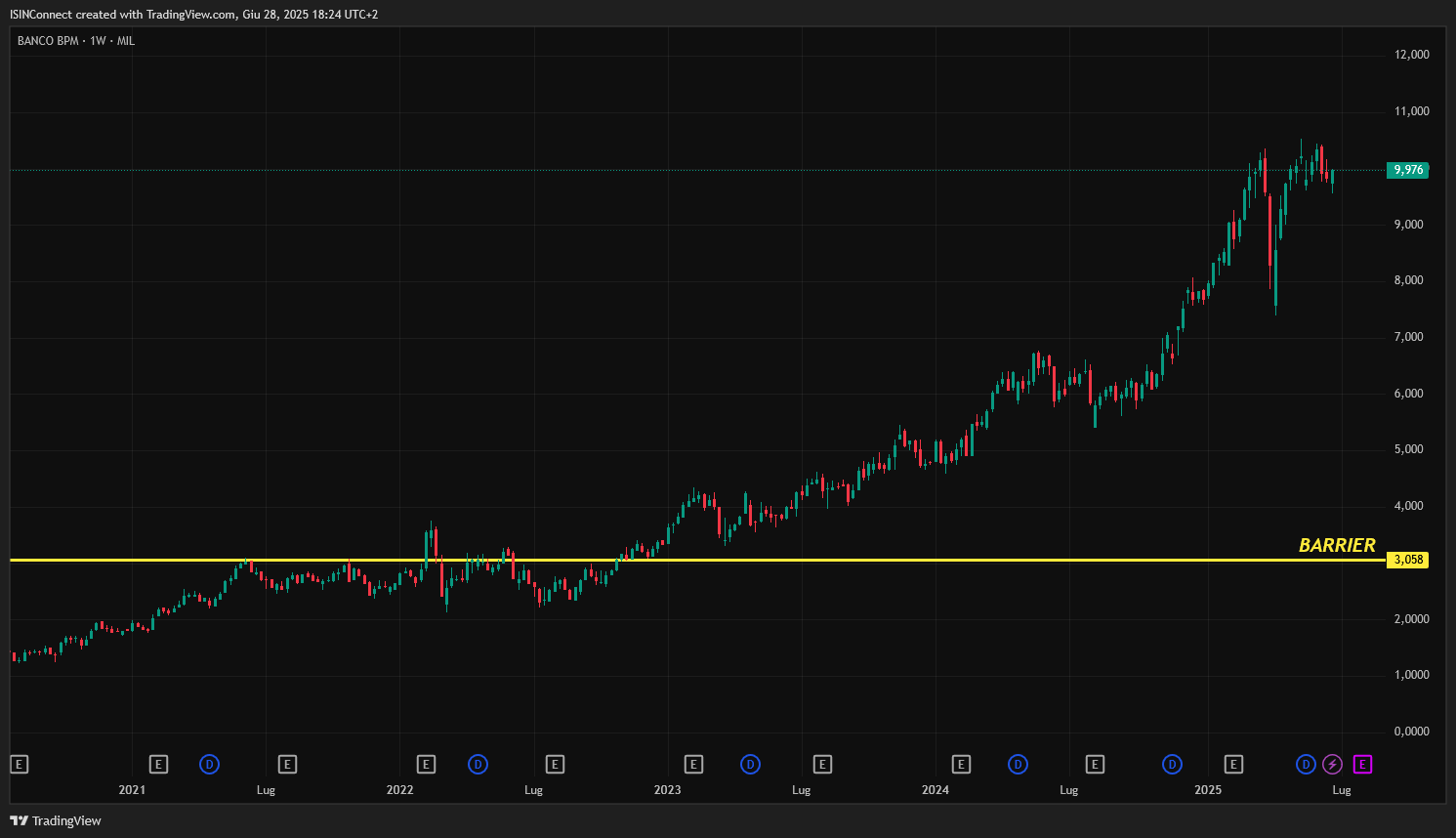Click the 11,000 price axis label

click(1412, 111)
